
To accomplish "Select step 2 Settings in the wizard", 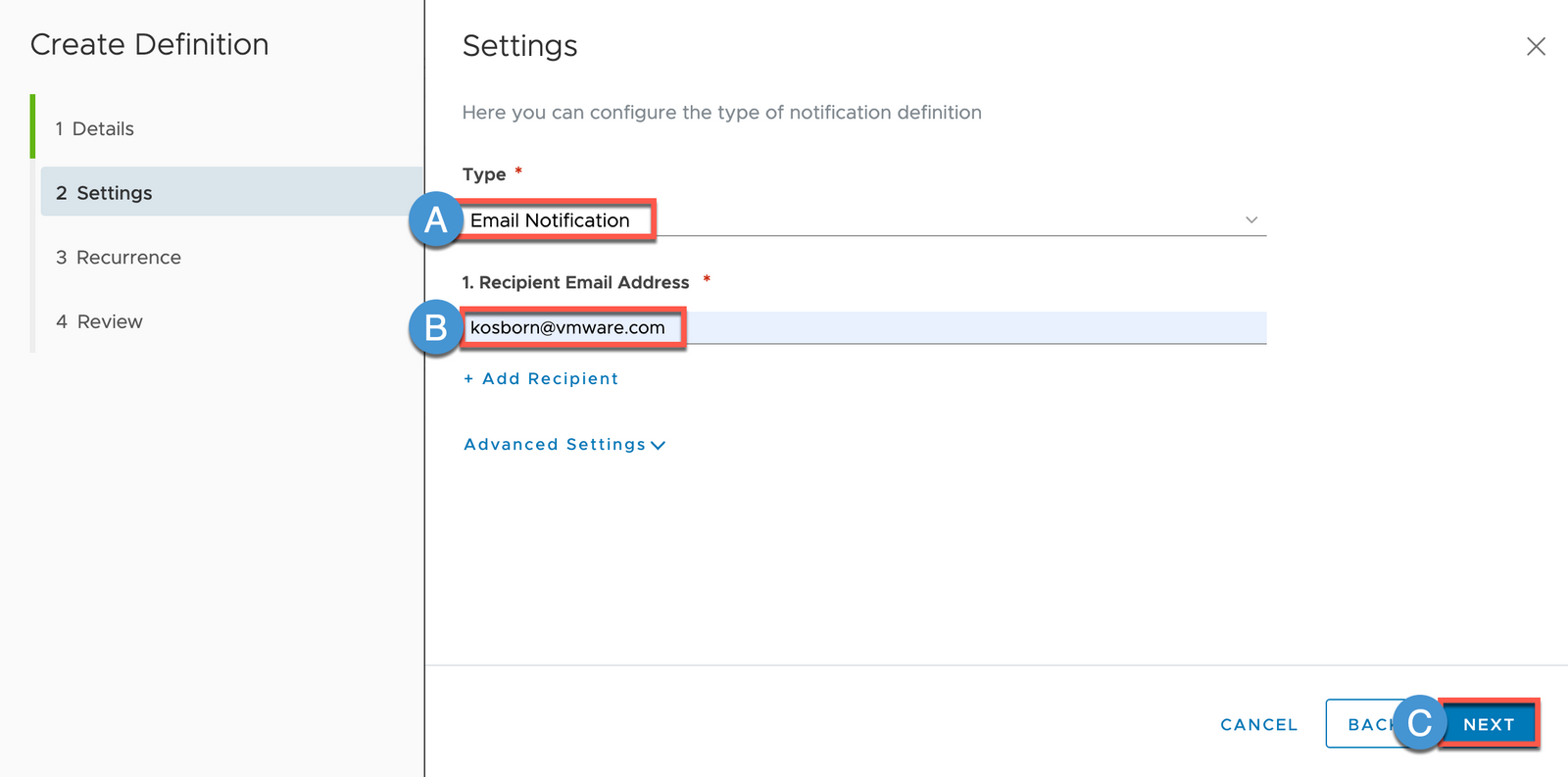I will [105, 193].
